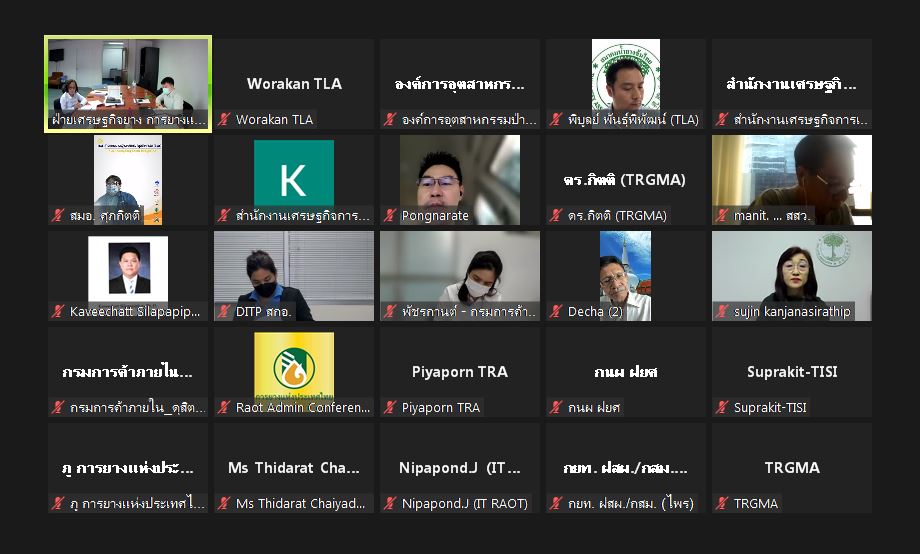Click the manit video tile
The image size is (920, 554).
pyautogui.click(x=792, y=180)
